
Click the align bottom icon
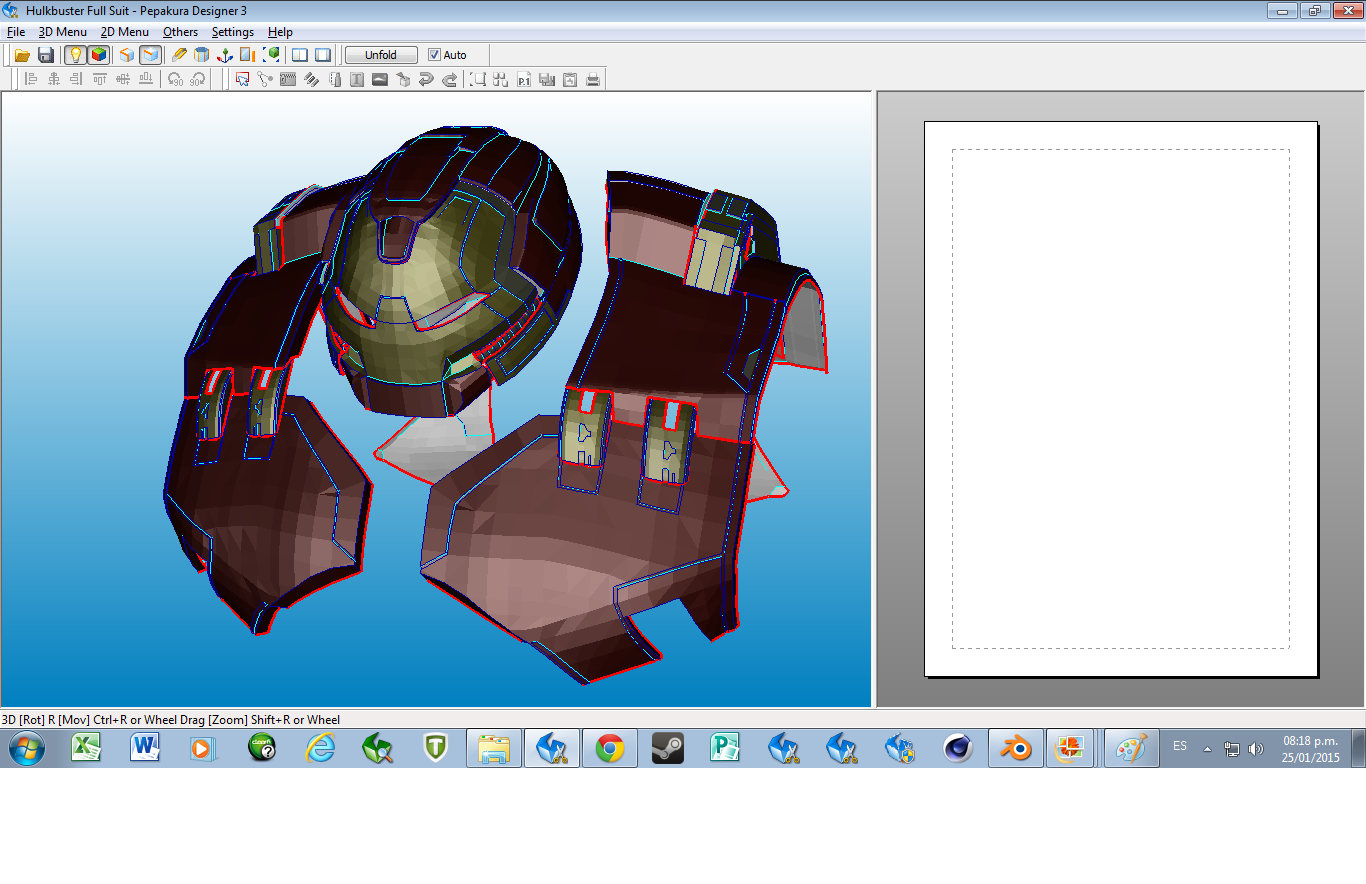pyautogui.click(x=146, y=79)
